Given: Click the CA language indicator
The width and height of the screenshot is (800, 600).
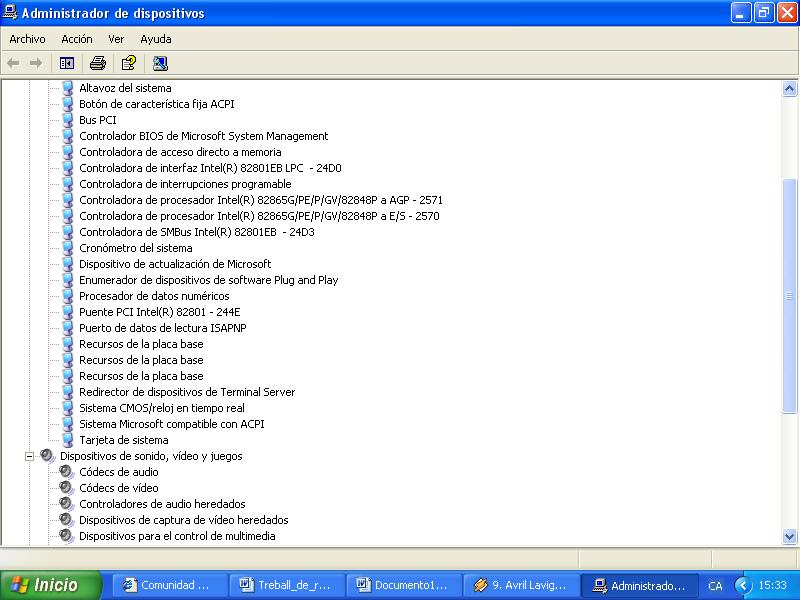Looking at the screenshot, I should pos(715,586).
